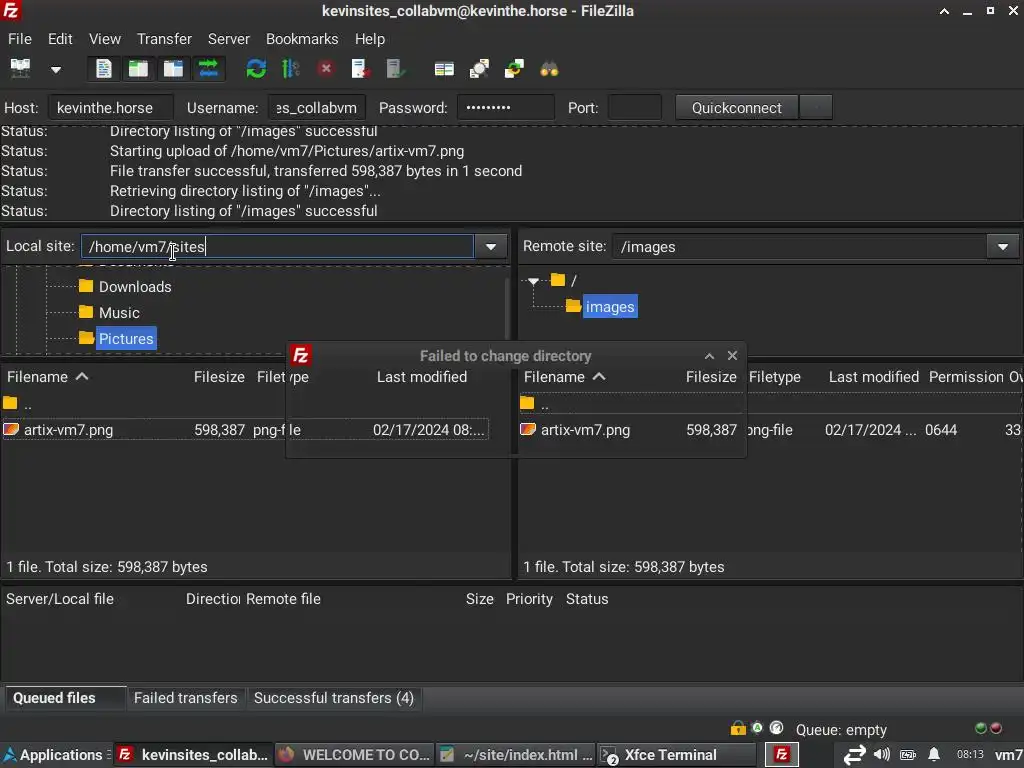Toggle the remote directory tree display
Image resolution: width=1024 pixels, height=768 pixels.
point(173,69)
